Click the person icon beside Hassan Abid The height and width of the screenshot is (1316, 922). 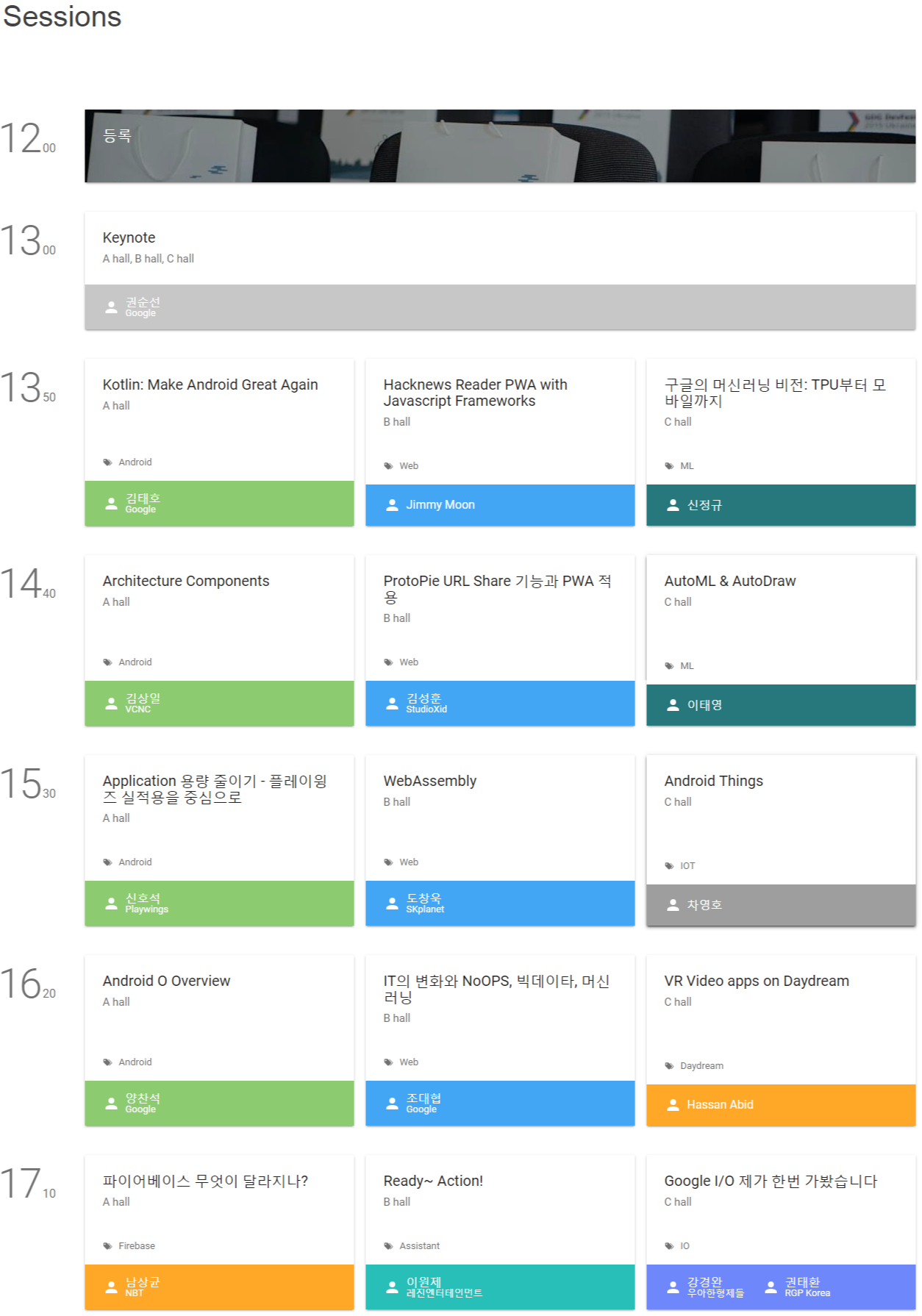coord(673,1105)
